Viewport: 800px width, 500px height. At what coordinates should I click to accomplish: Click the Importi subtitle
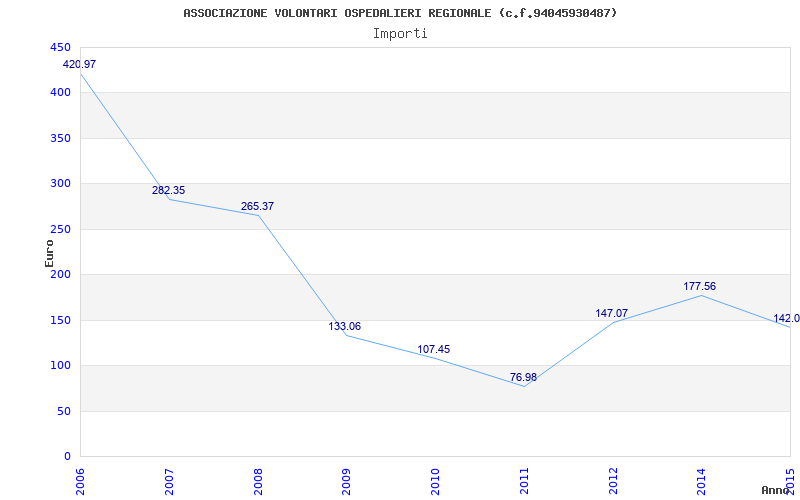400,34
